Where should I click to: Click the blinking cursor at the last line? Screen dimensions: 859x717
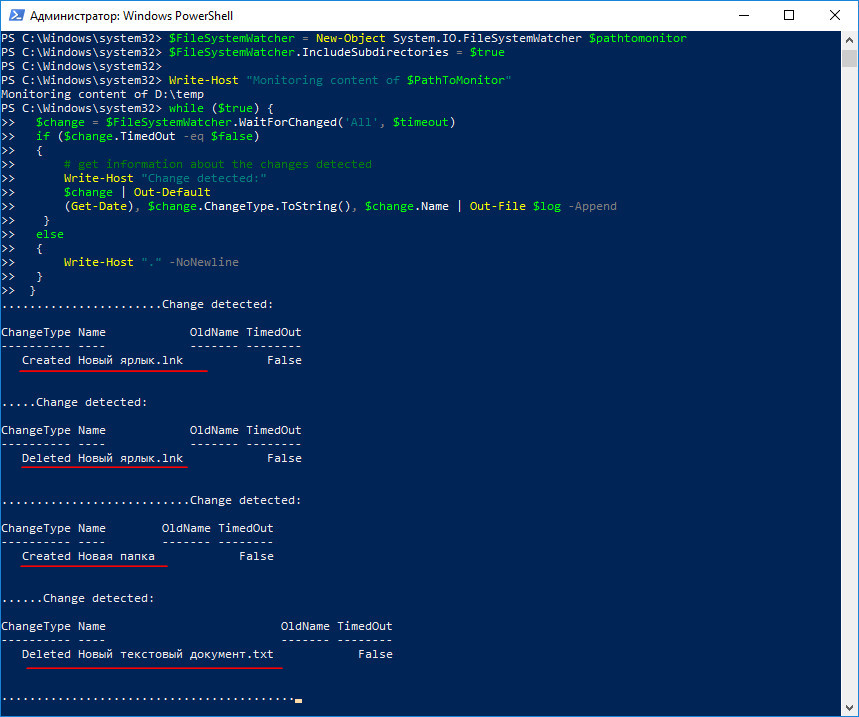click(299, 701)
